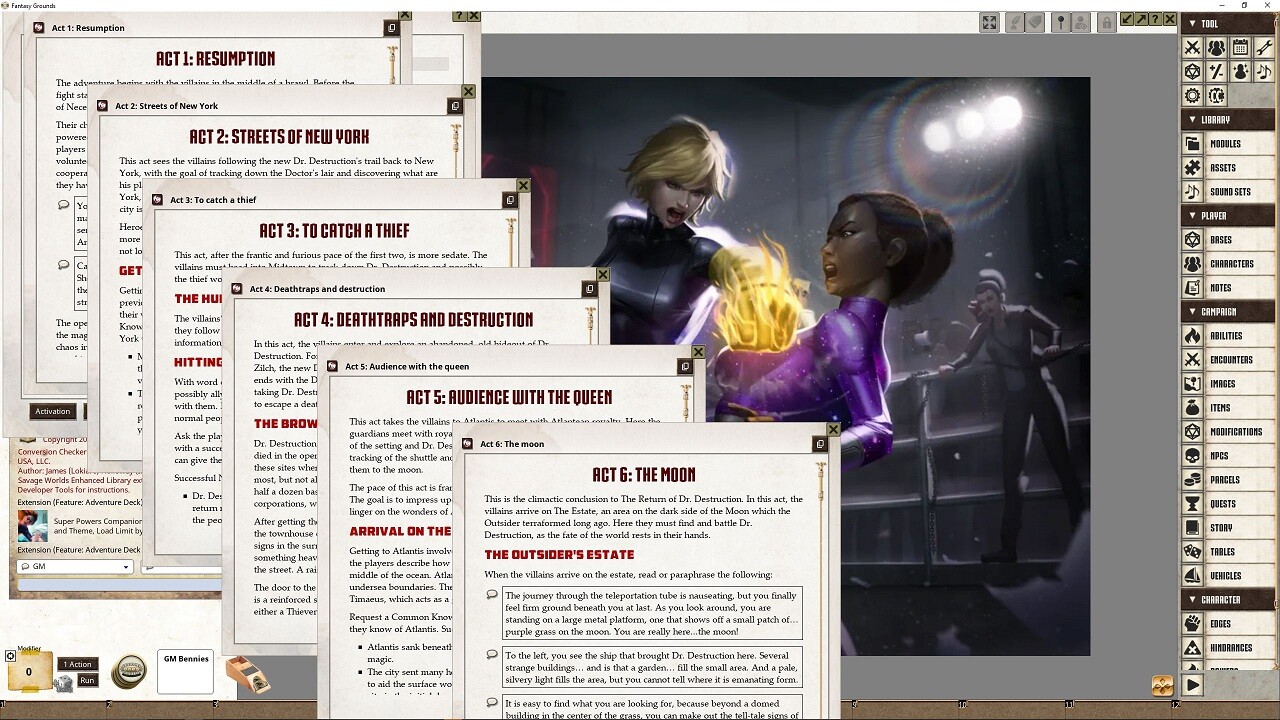Click the Activation button
This screenshot has width=1280, height=720.
pos(53,411)
